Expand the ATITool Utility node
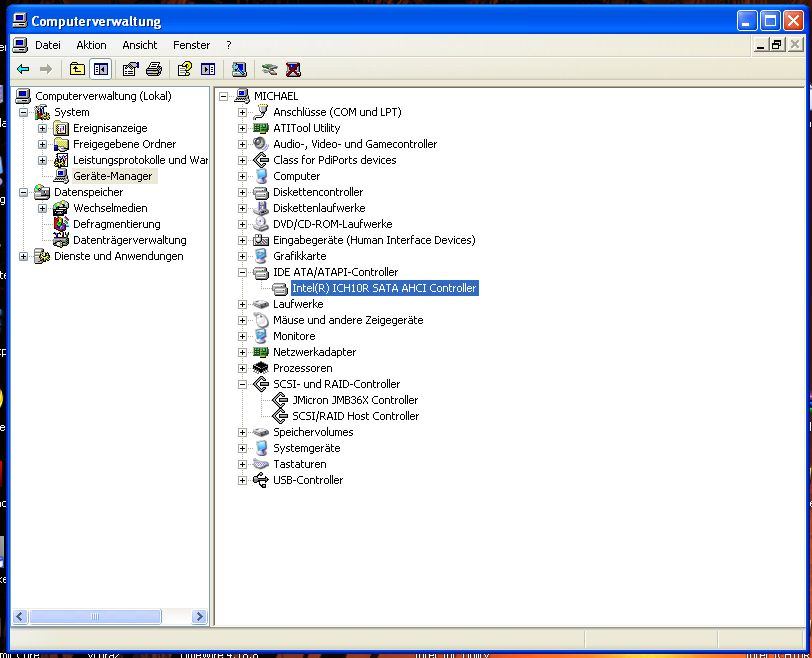This screenshot has width=812, height=658. coord(242,128)
